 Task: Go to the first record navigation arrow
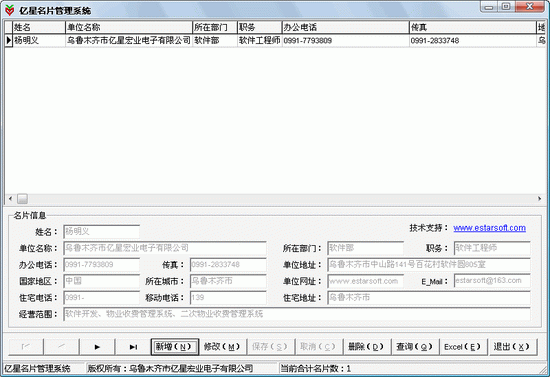coord(26,347)
